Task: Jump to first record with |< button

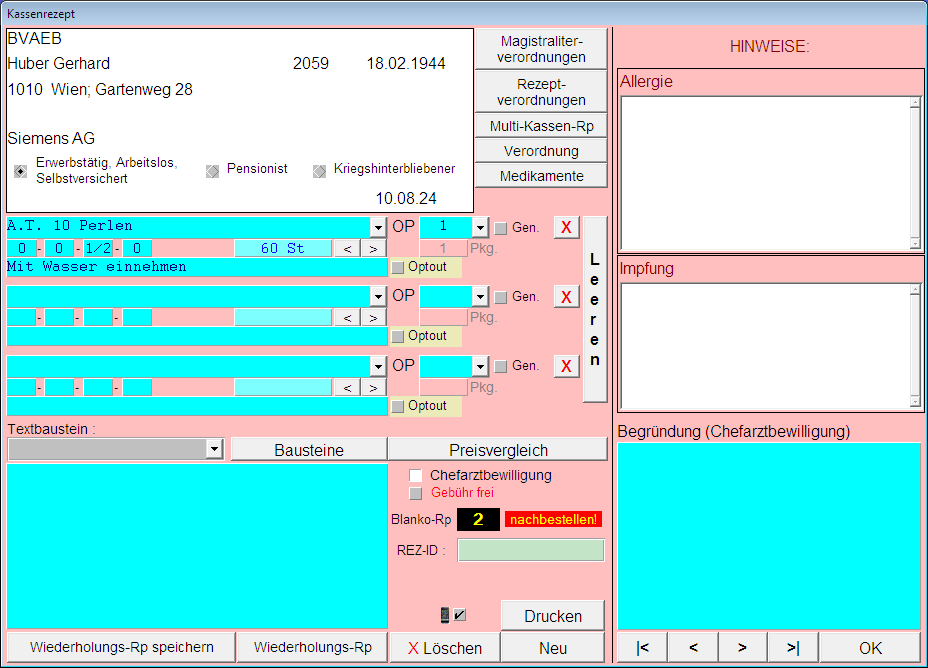Action: [643, 648]
